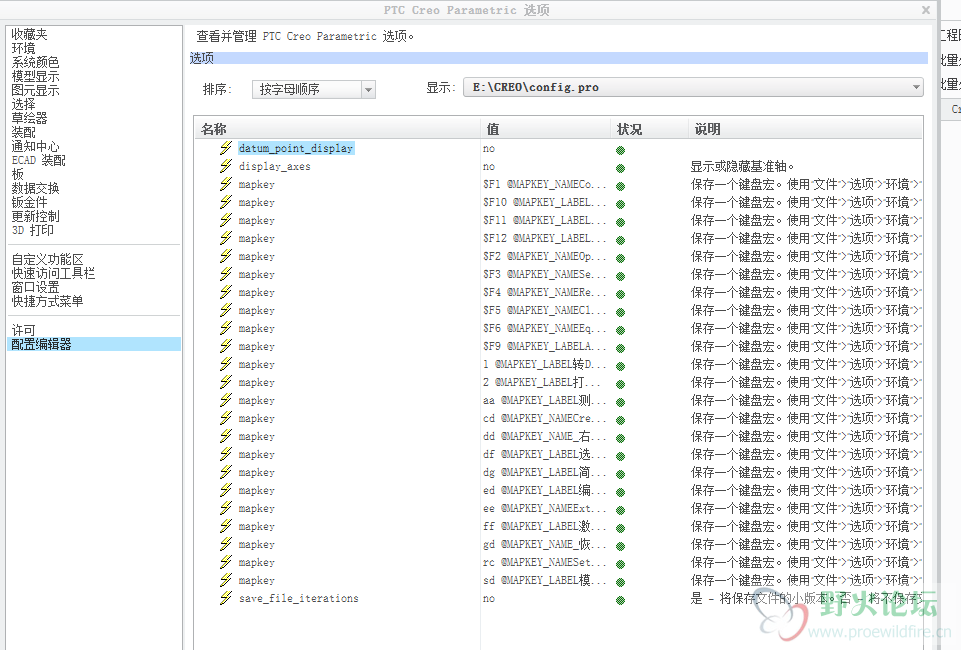Open 窗口设置 settings
Screen dimensions: 961x650
coord(35,287)
